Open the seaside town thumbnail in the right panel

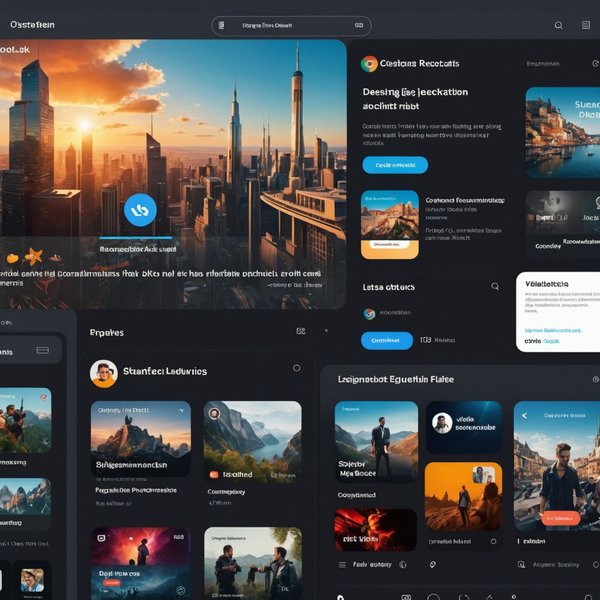tap(562, 132)
